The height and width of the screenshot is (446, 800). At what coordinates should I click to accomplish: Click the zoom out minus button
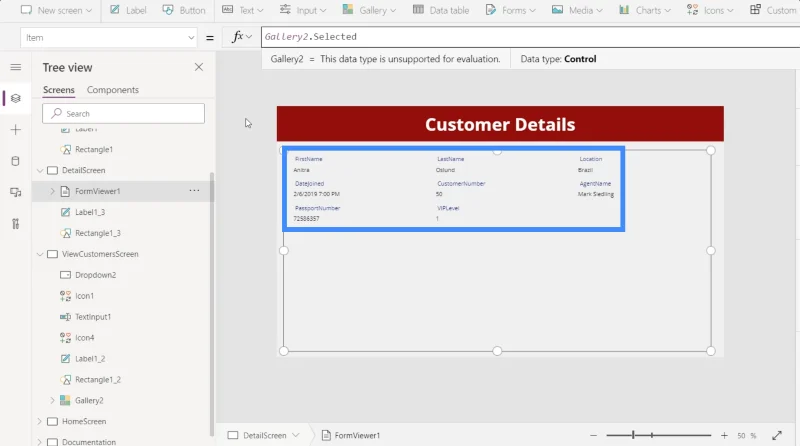click(x=593, y=435)
